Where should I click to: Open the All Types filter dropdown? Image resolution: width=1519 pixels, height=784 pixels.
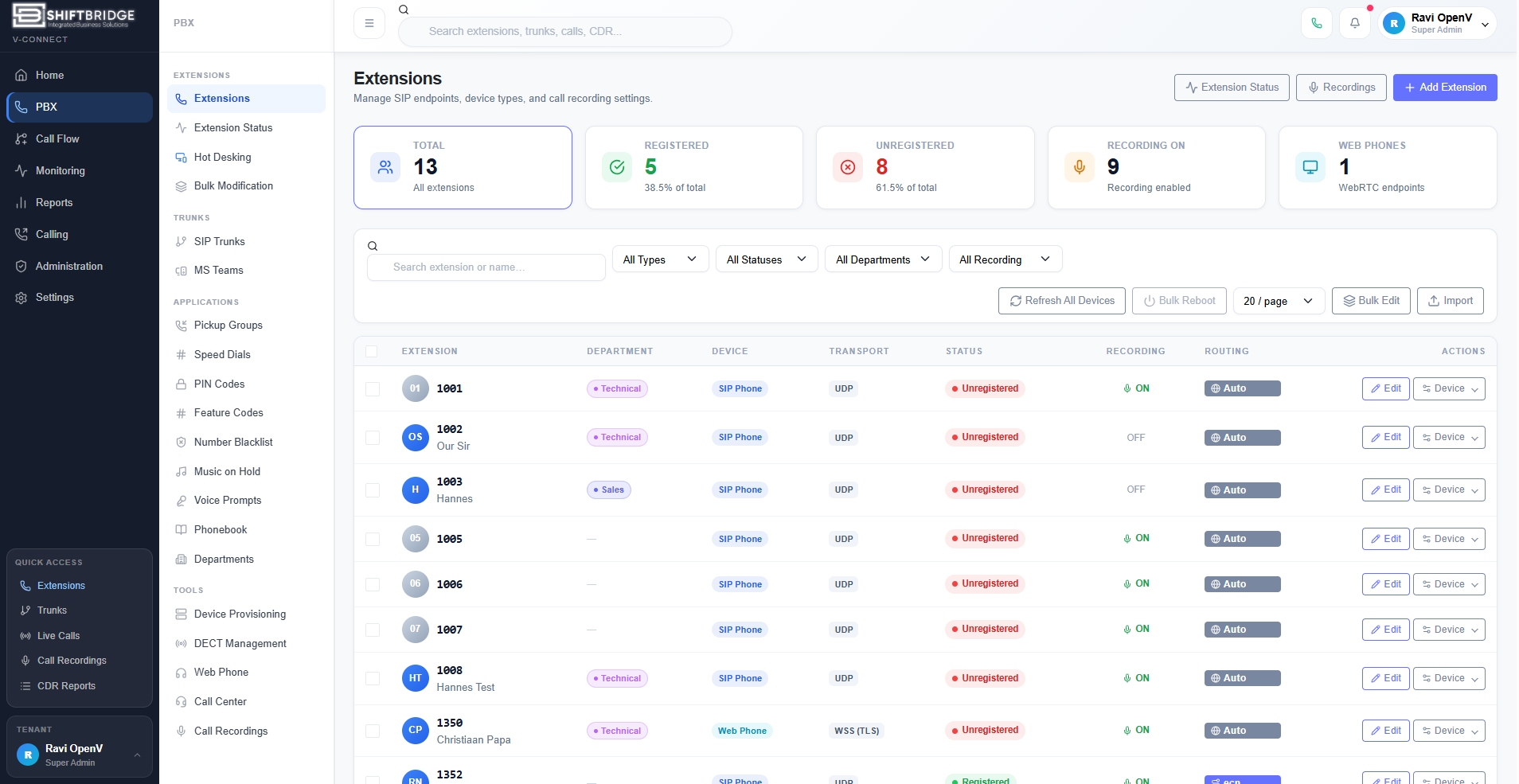tap(660, 259)
